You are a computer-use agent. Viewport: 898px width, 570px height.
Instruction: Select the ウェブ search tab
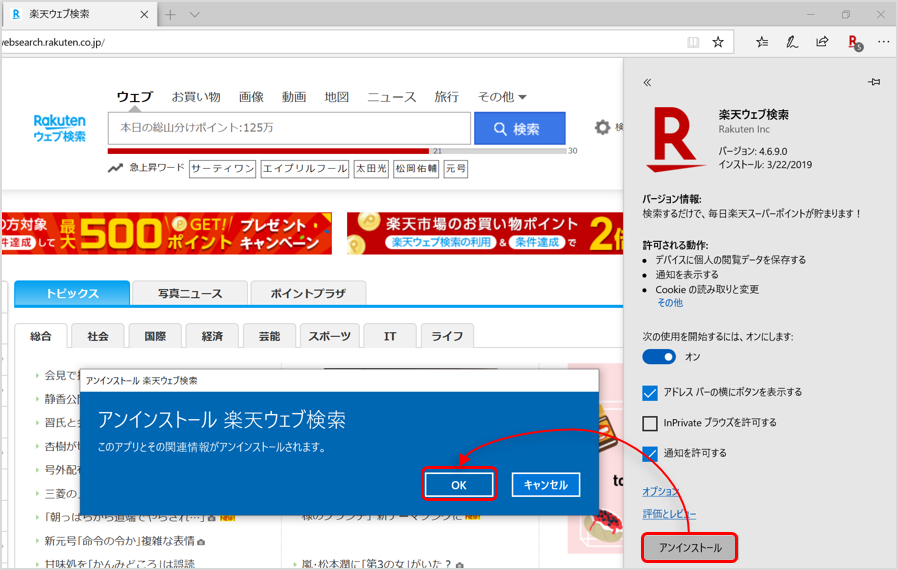point(135,97)
